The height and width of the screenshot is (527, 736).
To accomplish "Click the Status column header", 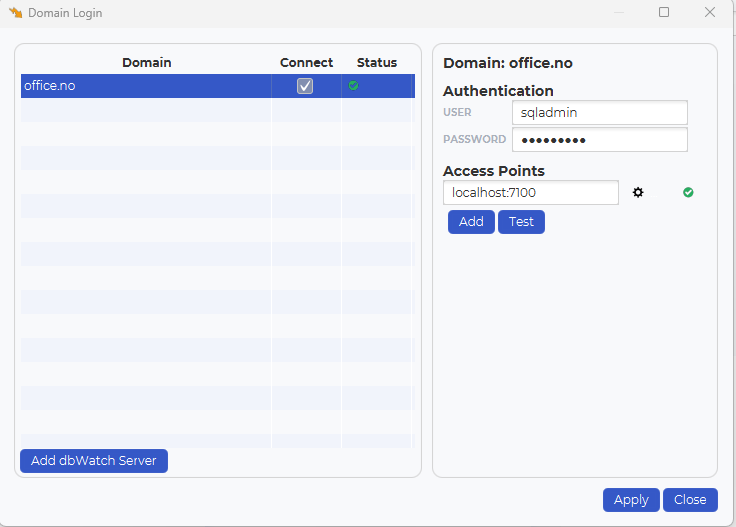I will (377, 62).
